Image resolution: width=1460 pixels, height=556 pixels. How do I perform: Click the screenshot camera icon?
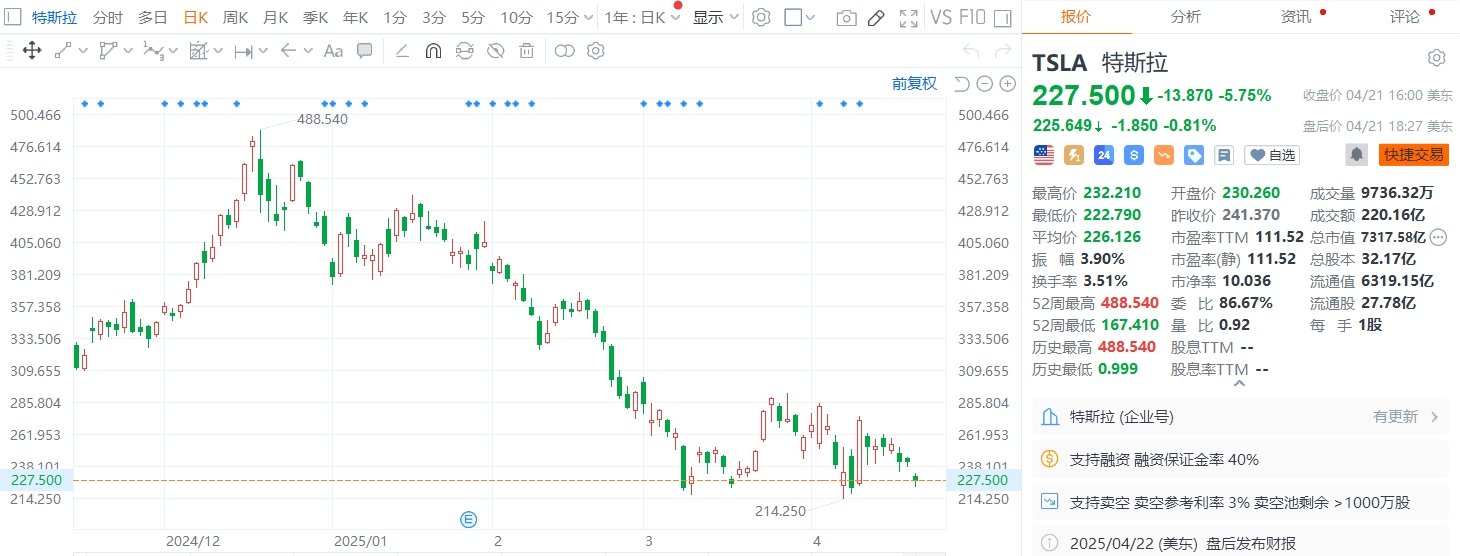[846, 18]
